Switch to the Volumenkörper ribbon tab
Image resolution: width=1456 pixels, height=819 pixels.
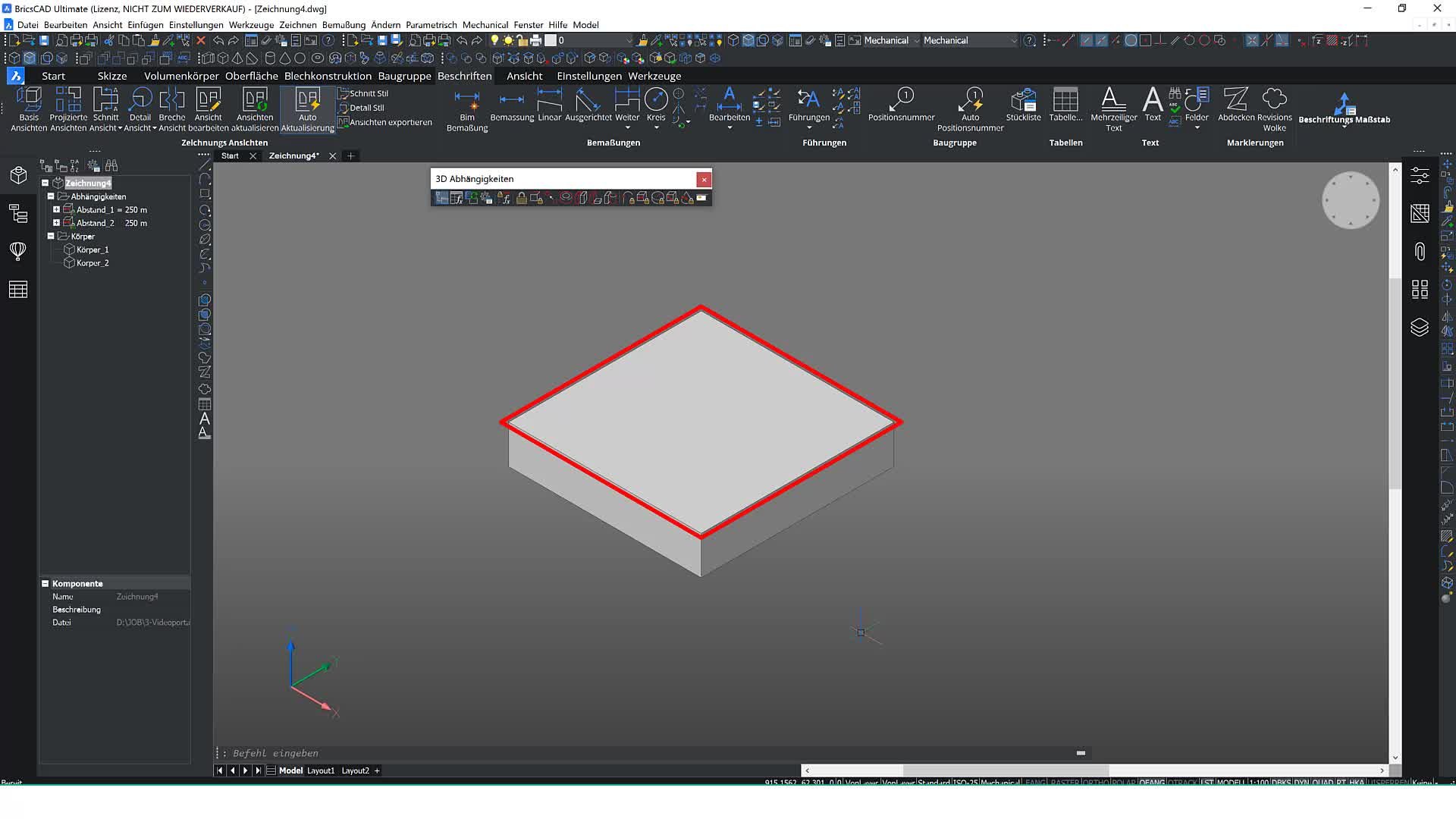(181, 76)
